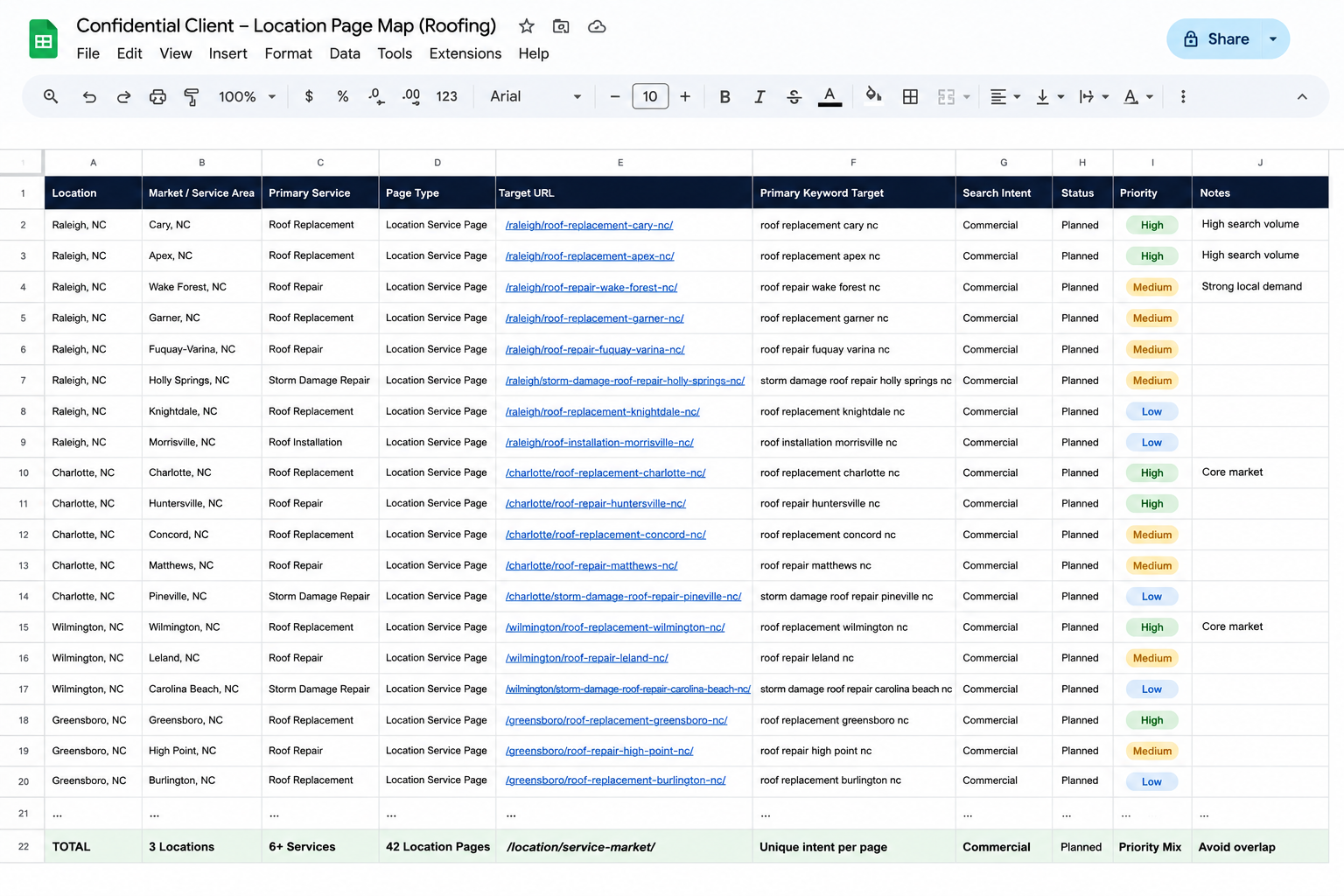Collapse the menus with chevron
The image size is (1344, 896).
pos(1302,96)
